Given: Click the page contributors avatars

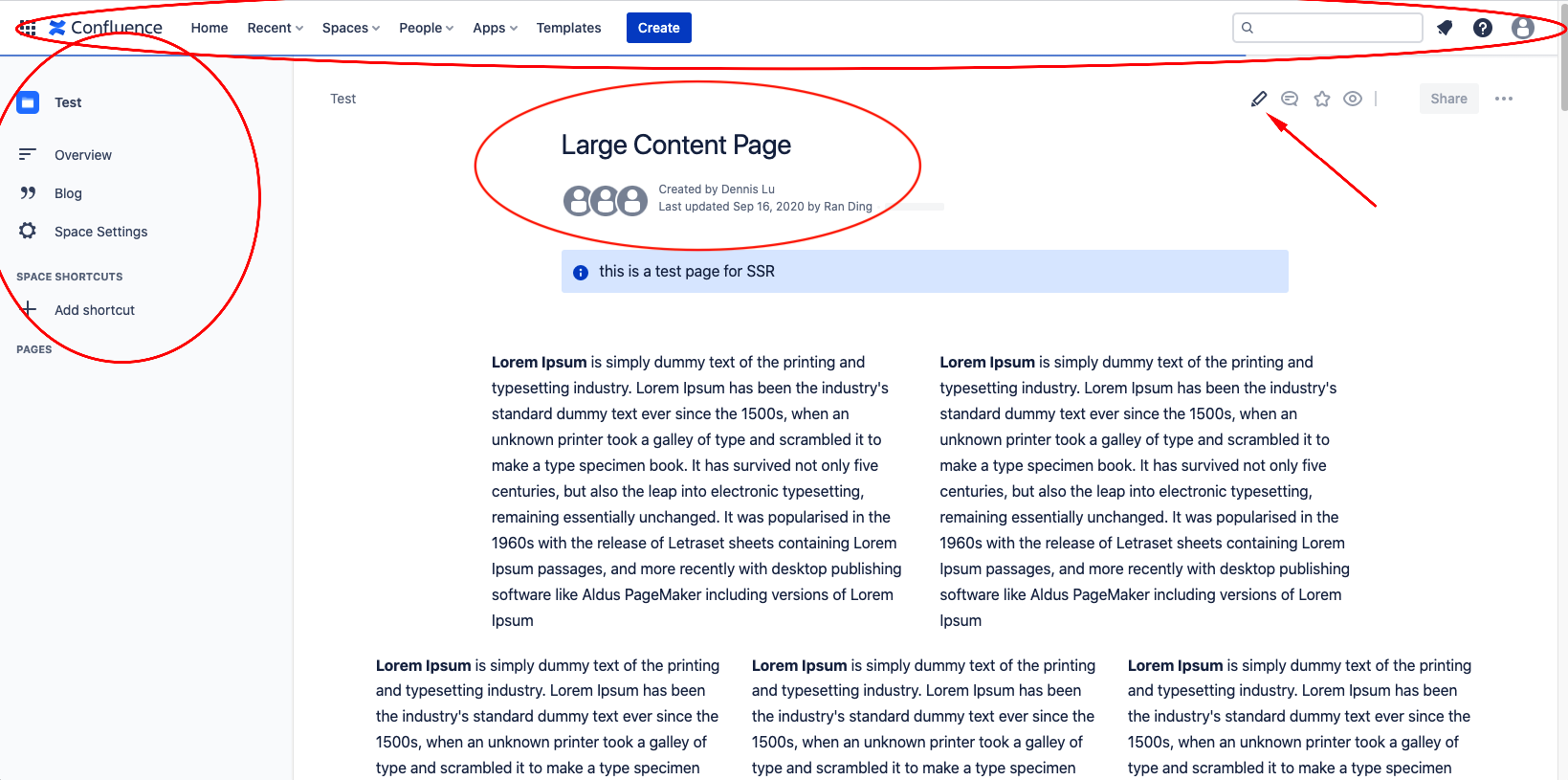Looking at the screenshot, I should click(606, 200).
